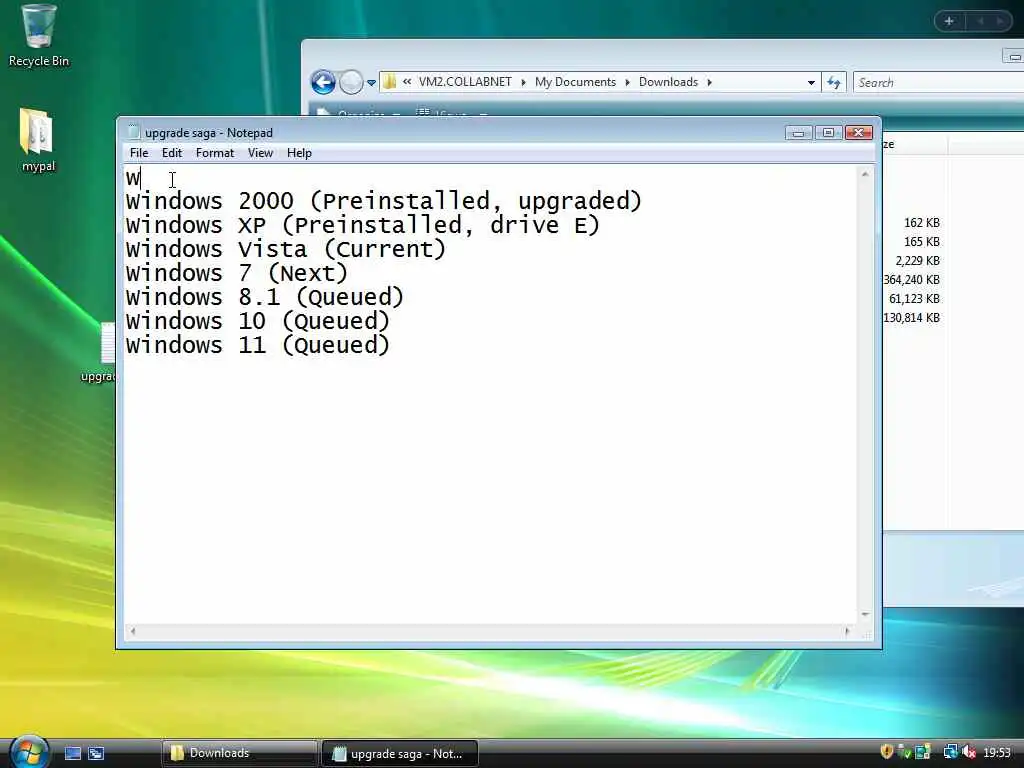Minimize the Notepad window

(x=798, y=133)
